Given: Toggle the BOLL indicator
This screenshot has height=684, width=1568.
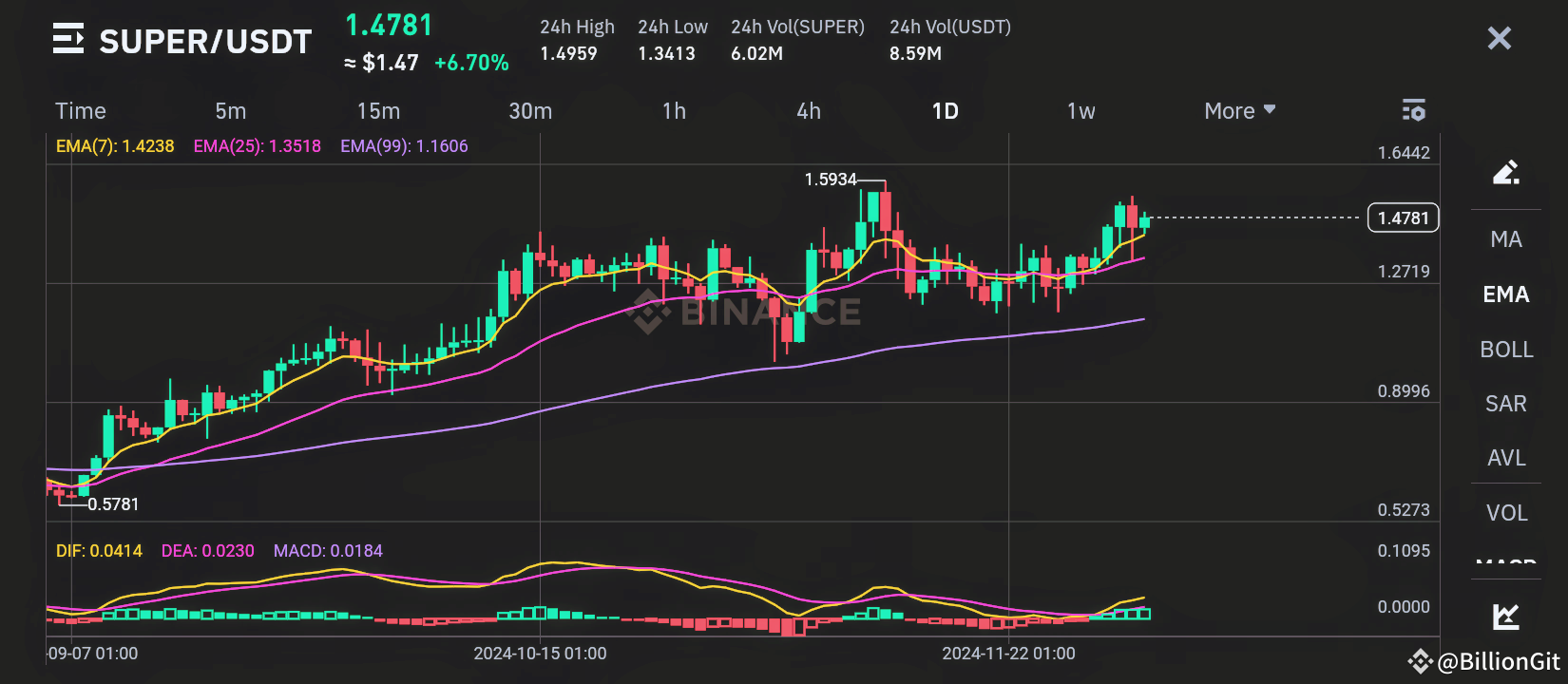Looking at the screenshot, I should [1505, 350].
